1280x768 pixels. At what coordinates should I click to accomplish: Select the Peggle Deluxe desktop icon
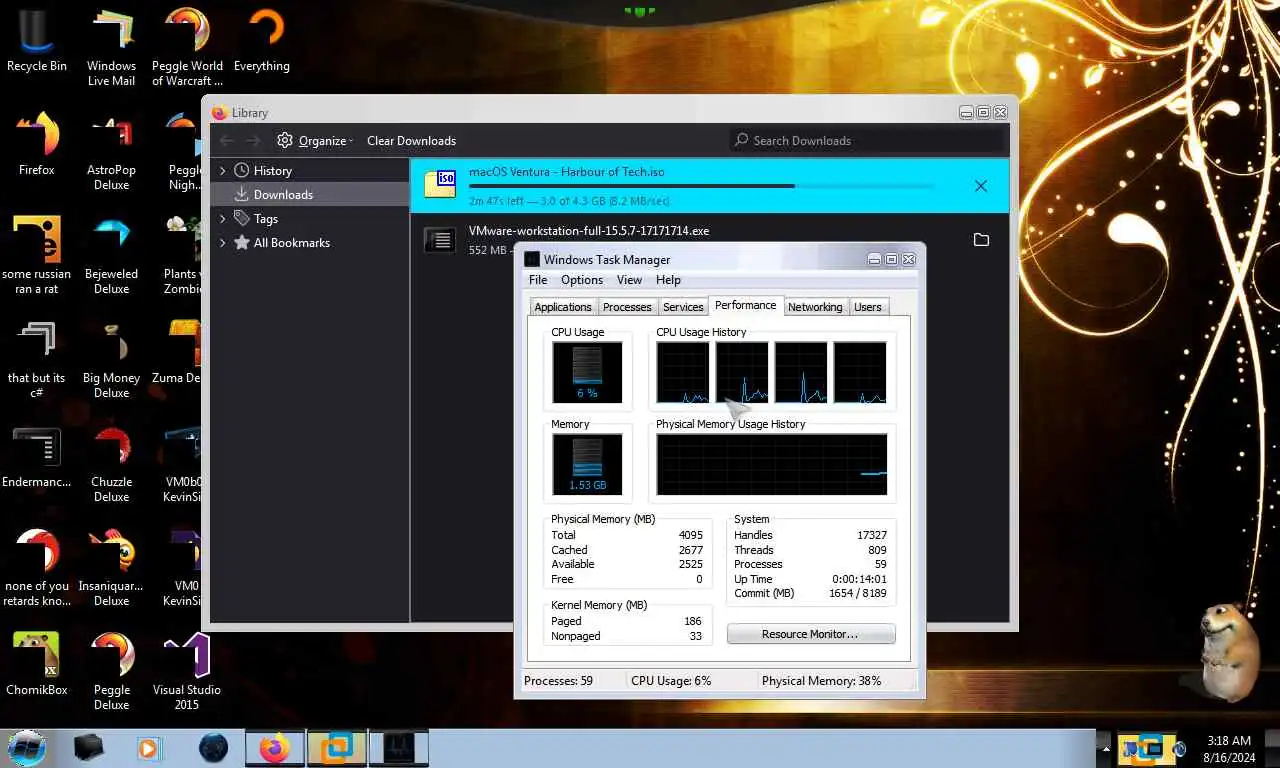click(112, 670)
